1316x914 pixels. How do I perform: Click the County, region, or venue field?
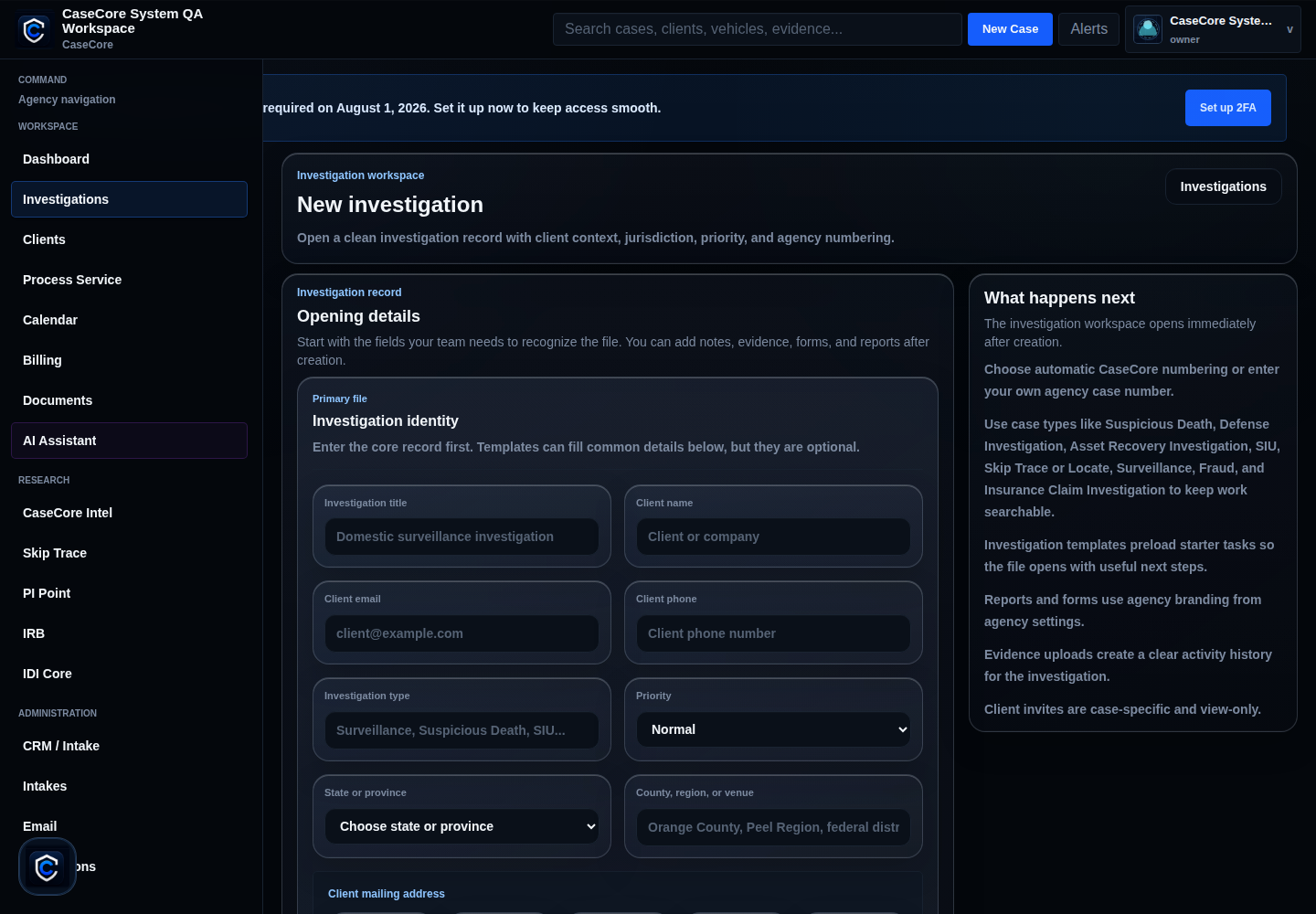(x=773, y=827)
